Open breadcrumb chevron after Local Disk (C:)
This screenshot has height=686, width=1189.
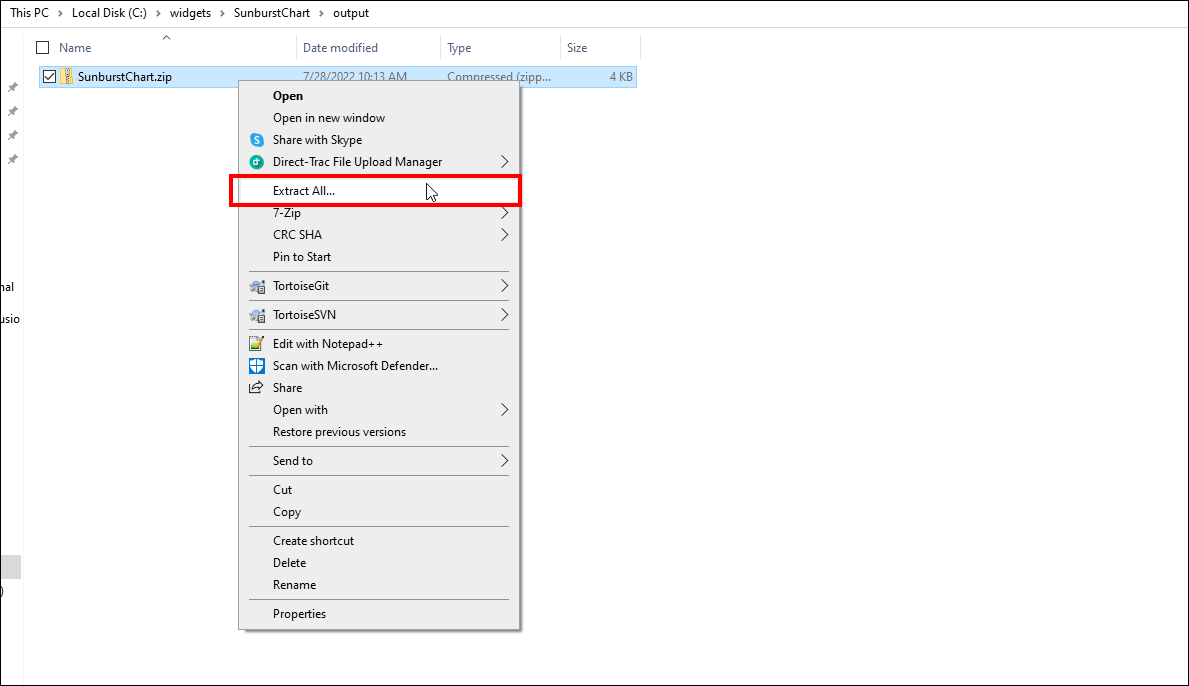(x=158, y=14)
